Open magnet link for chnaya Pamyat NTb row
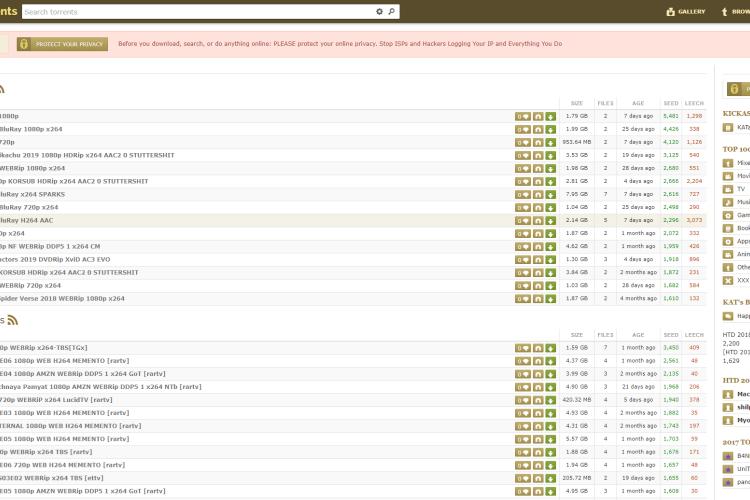The width and height of the screenshot is (750, 500). coord(538,387)
